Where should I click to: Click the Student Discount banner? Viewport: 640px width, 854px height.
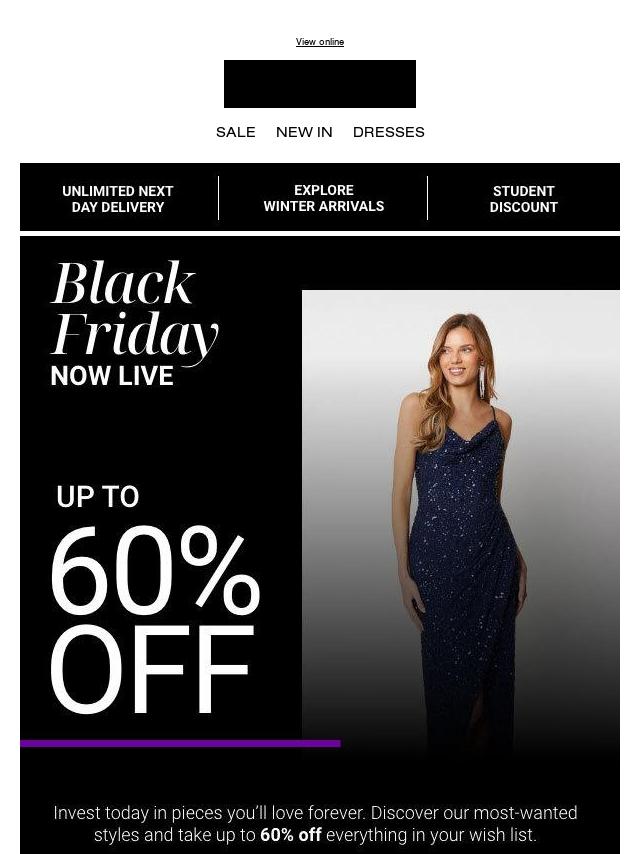pos(523,199)
